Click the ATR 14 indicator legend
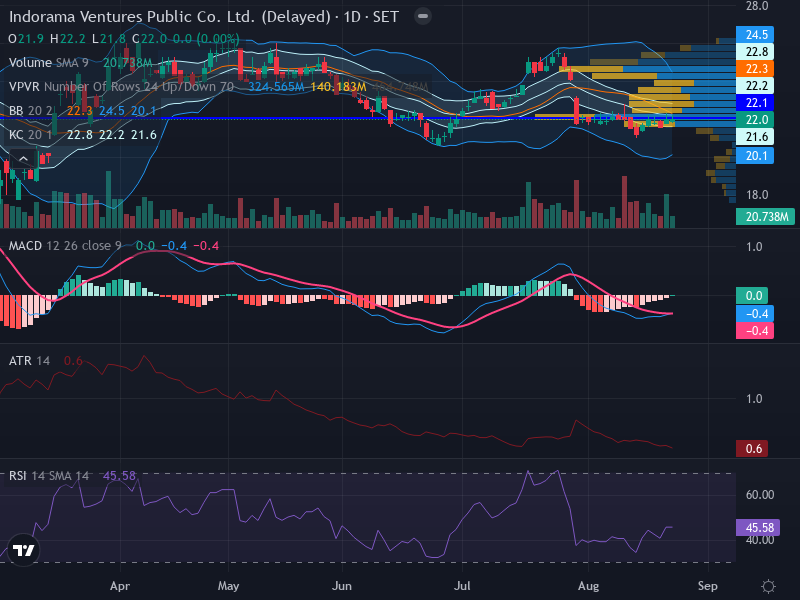This screenshot has height=600, width=800. coord(29,361)
